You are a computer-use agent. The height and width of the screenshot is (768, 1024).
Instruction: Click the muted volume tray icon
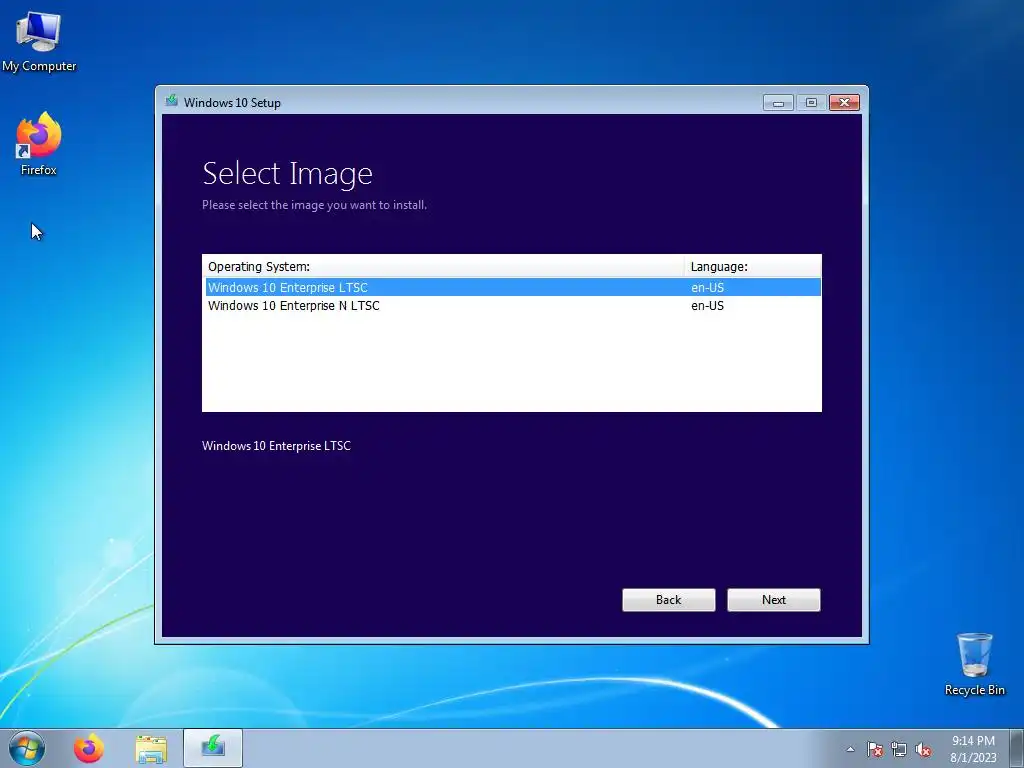click(x=923, y=749)
